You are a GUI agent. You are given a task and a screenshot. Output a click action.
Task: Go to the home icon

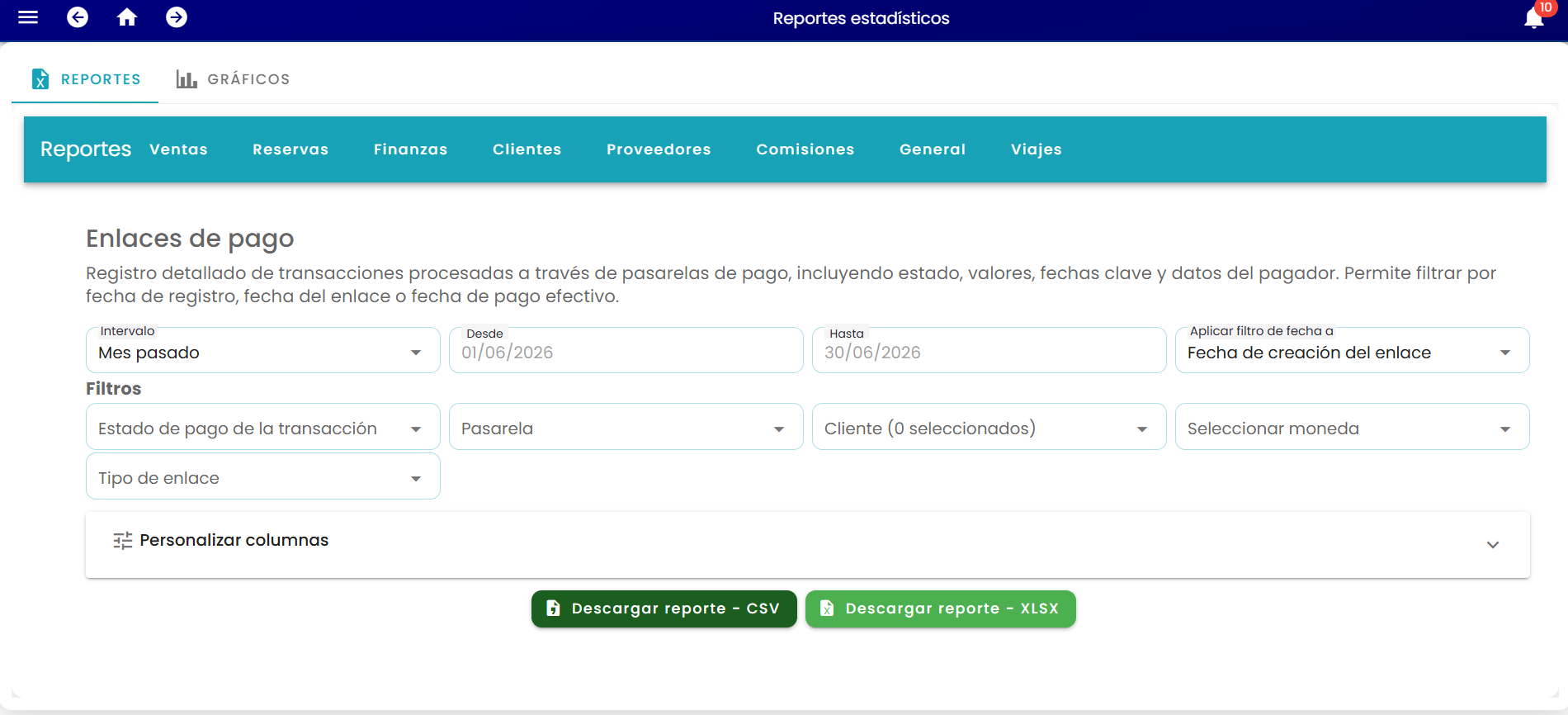(x=127, y=17)
